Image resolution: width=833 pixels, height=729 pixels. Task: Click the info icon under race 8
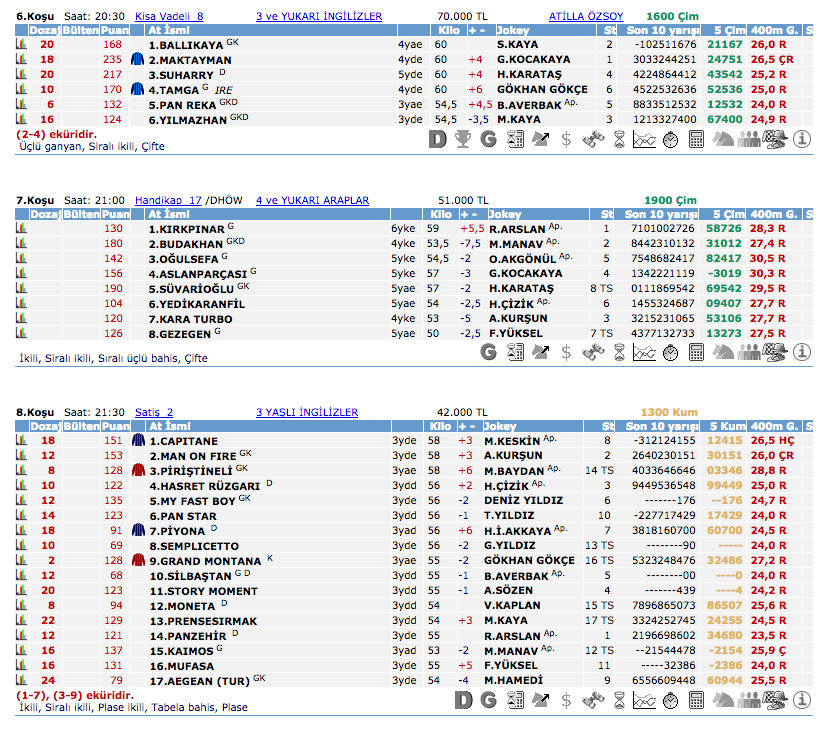tap(801, 700)
